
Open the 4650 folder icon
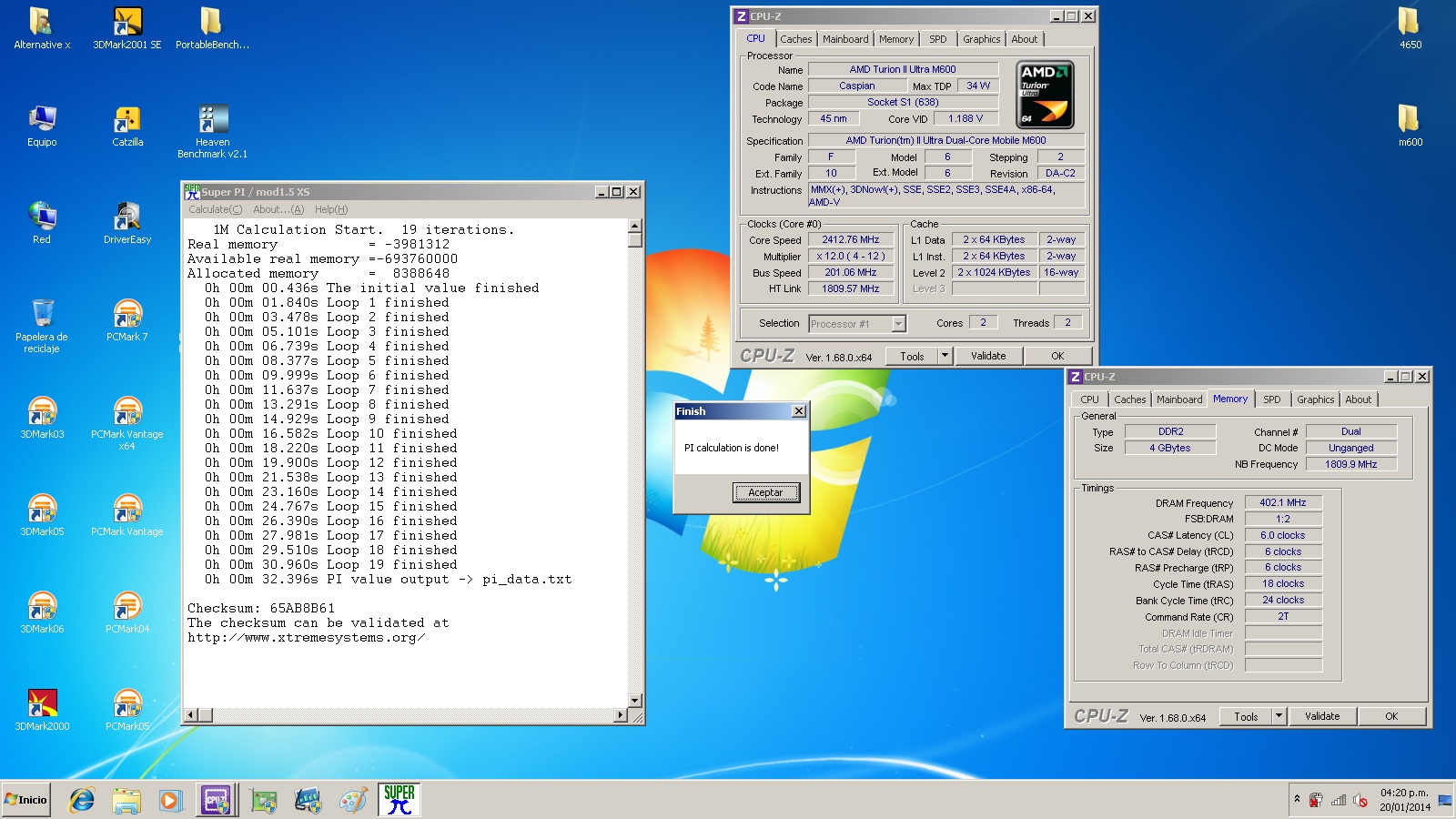point(1410,28)
